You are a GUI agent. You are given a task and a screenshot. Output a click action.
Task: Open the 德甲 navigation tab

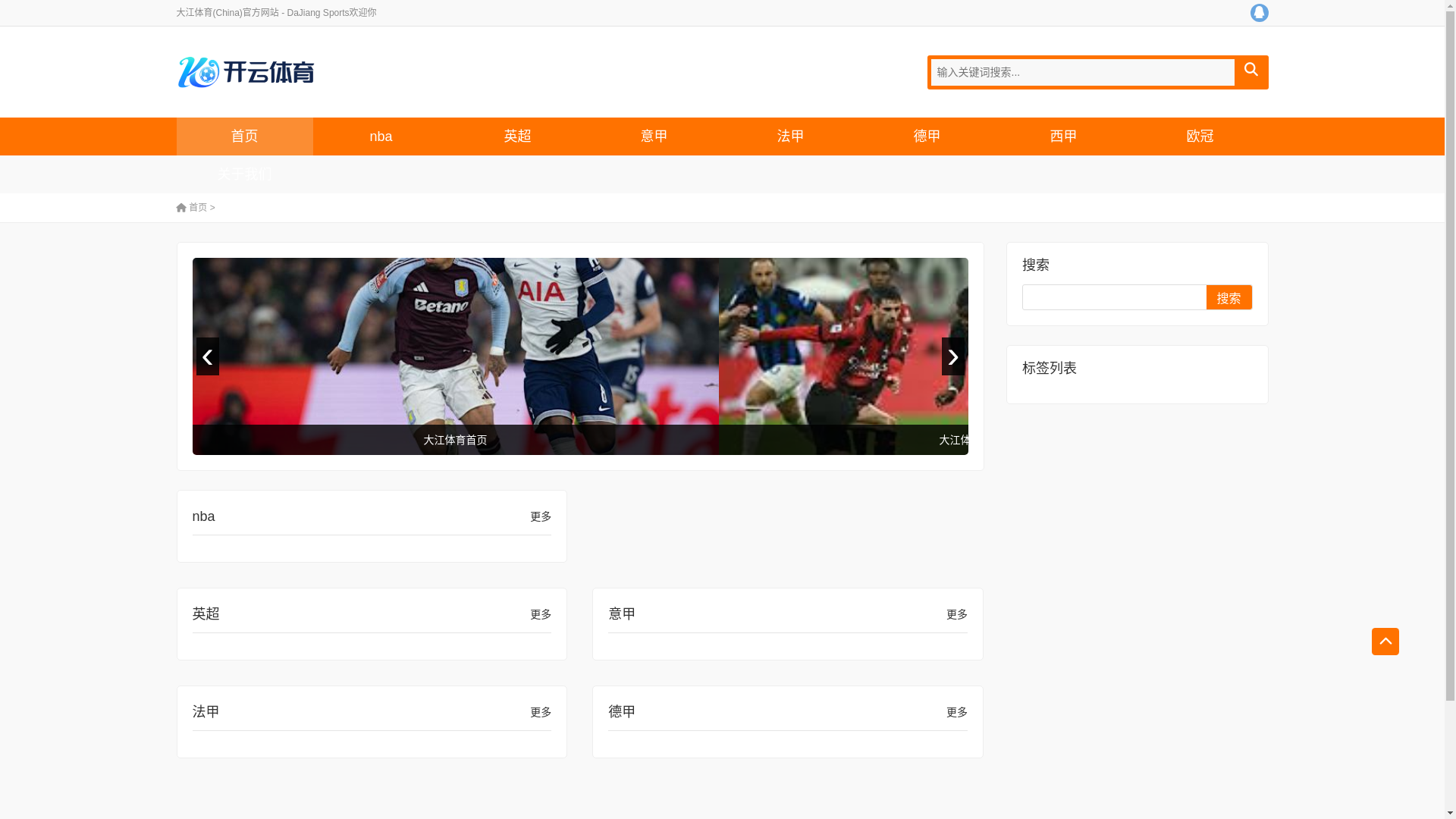click(927, 136)
